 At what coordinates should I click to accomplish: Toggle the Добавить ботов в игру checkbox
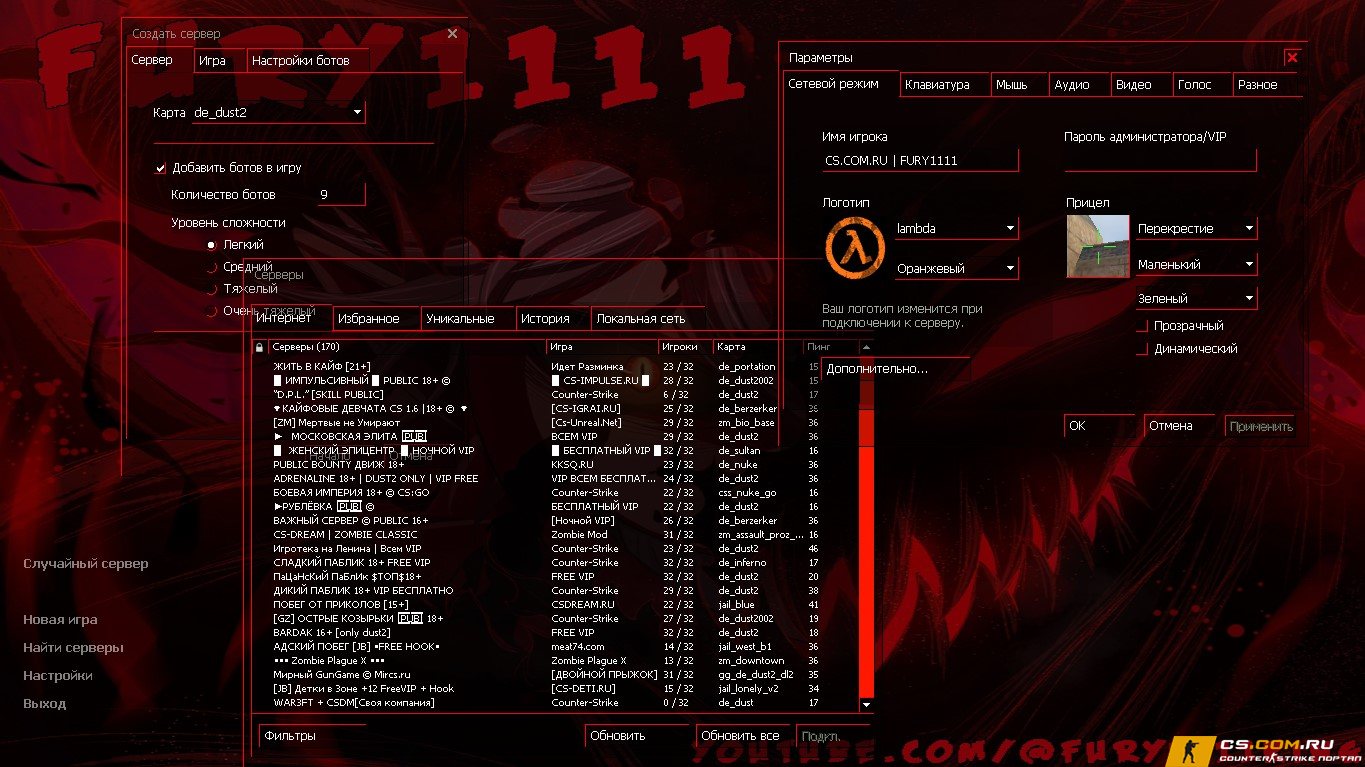point(161,168)
